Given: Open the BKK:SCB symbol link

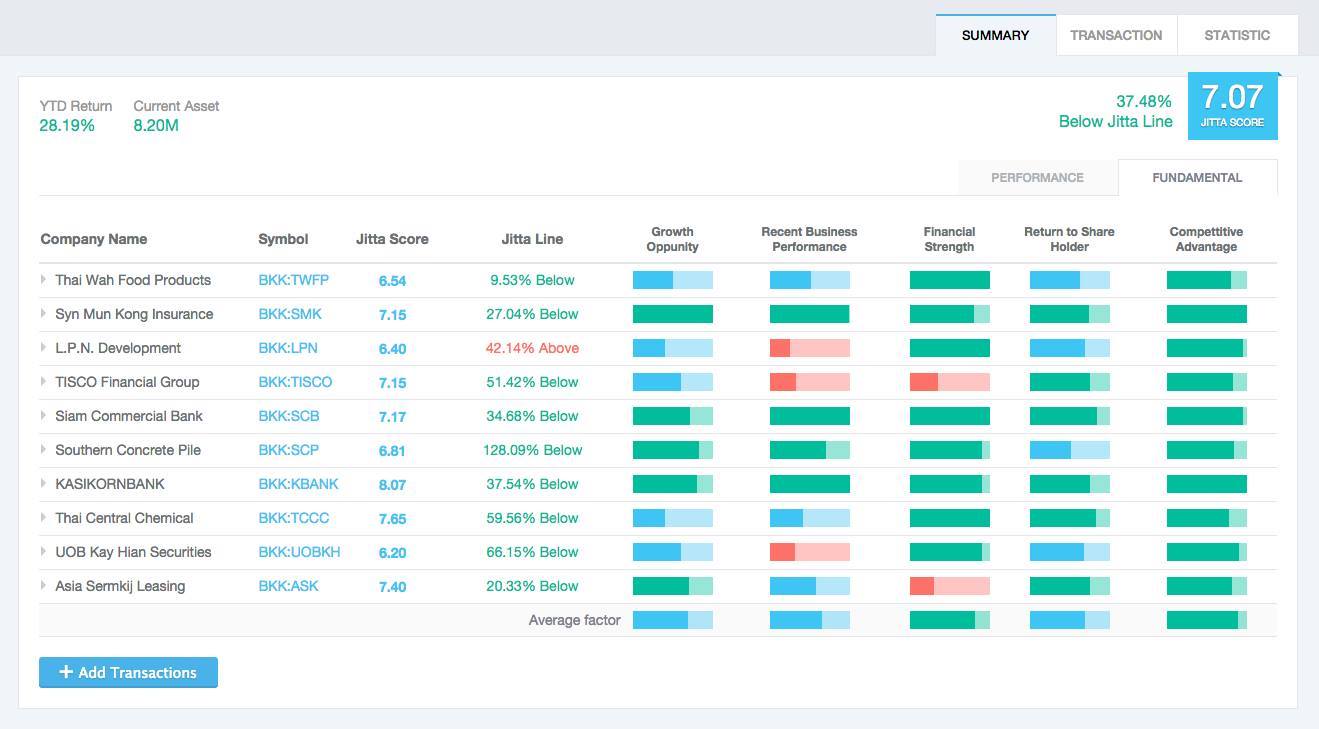Looking at the screenshot, I should pos(289,416).
